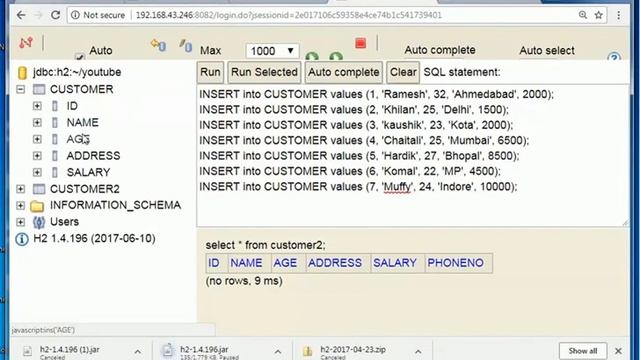Click the INFORMATION_SCHEMA folder icon
The width and height of the screenshot is (640, 360).
point(37,206)
